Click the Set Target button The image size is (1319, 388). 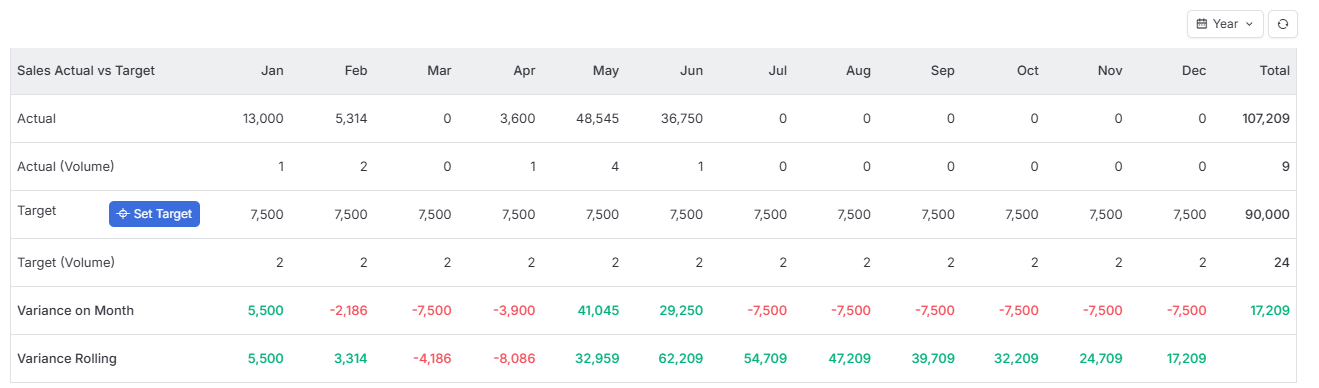coord(154,214)
